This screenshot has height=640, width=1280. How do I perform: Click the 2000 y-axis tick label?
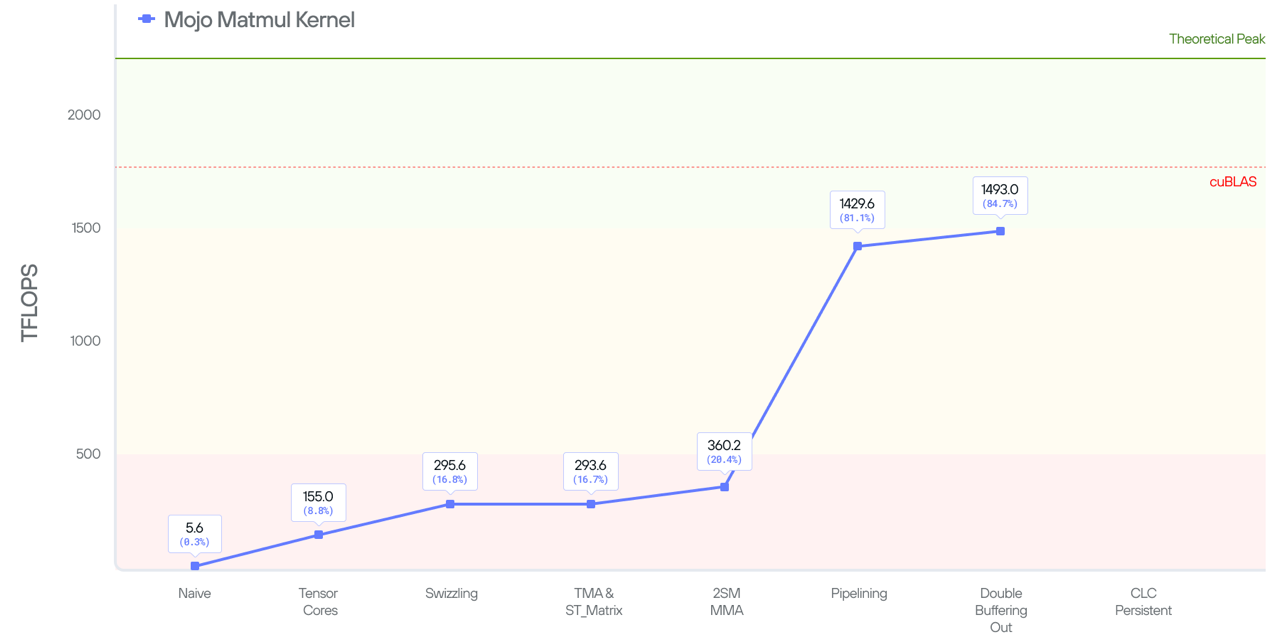pos(84,115)
